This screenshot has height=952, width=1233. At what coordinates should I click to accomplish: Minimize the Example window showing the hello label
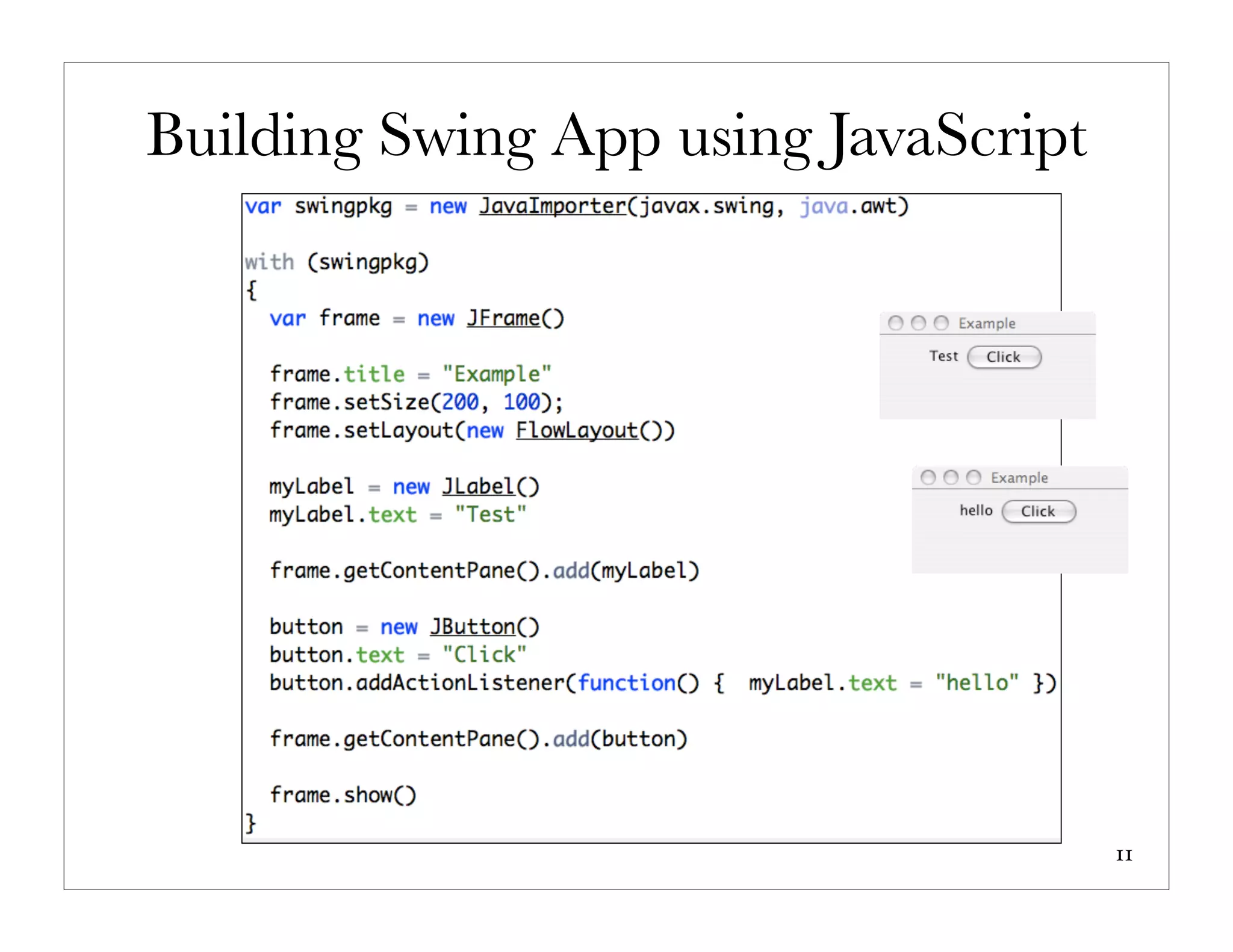point(951,477)
